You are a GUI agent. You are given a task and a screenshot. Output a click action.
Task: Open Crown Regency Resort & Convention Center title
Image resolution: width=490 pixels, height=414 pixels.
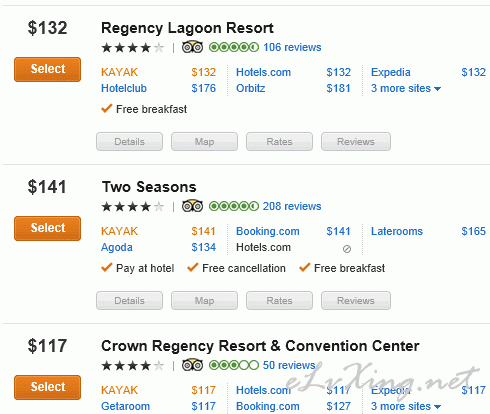tap(260, 346)
